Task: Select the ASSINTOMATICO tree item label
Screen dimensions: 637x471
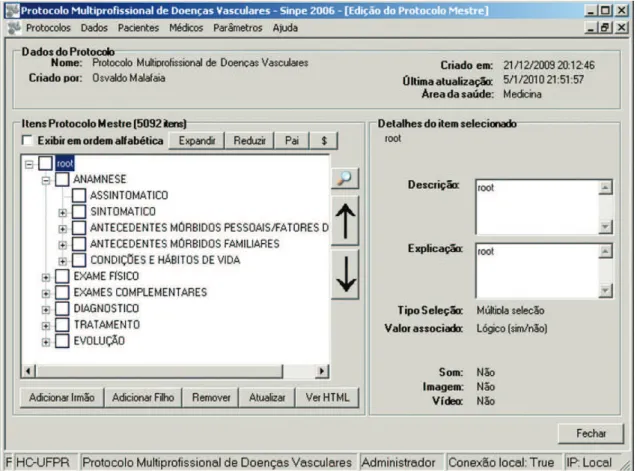Action: [129, 195]
